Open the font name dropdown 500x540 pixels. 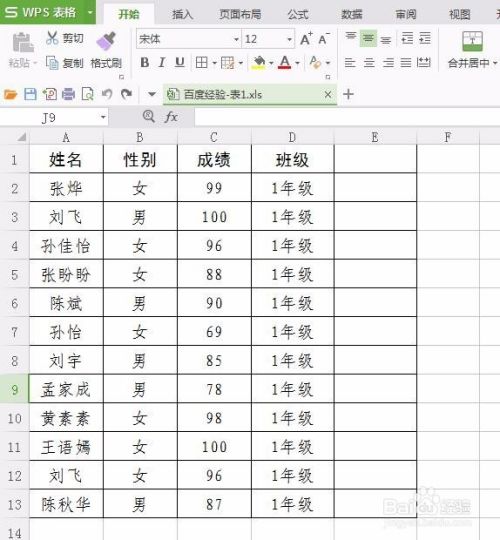point(236,39)
